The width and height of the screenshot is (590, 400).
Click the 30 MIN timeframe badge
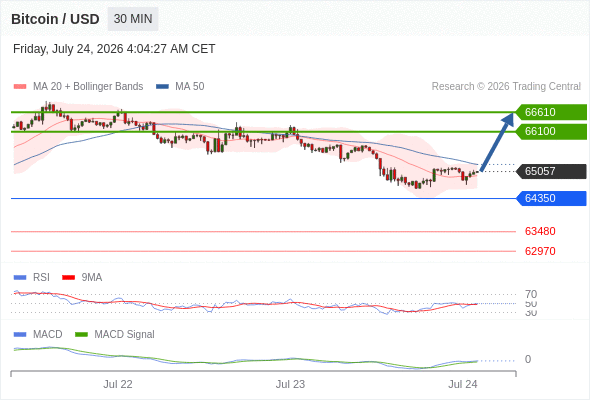(133, 19)
